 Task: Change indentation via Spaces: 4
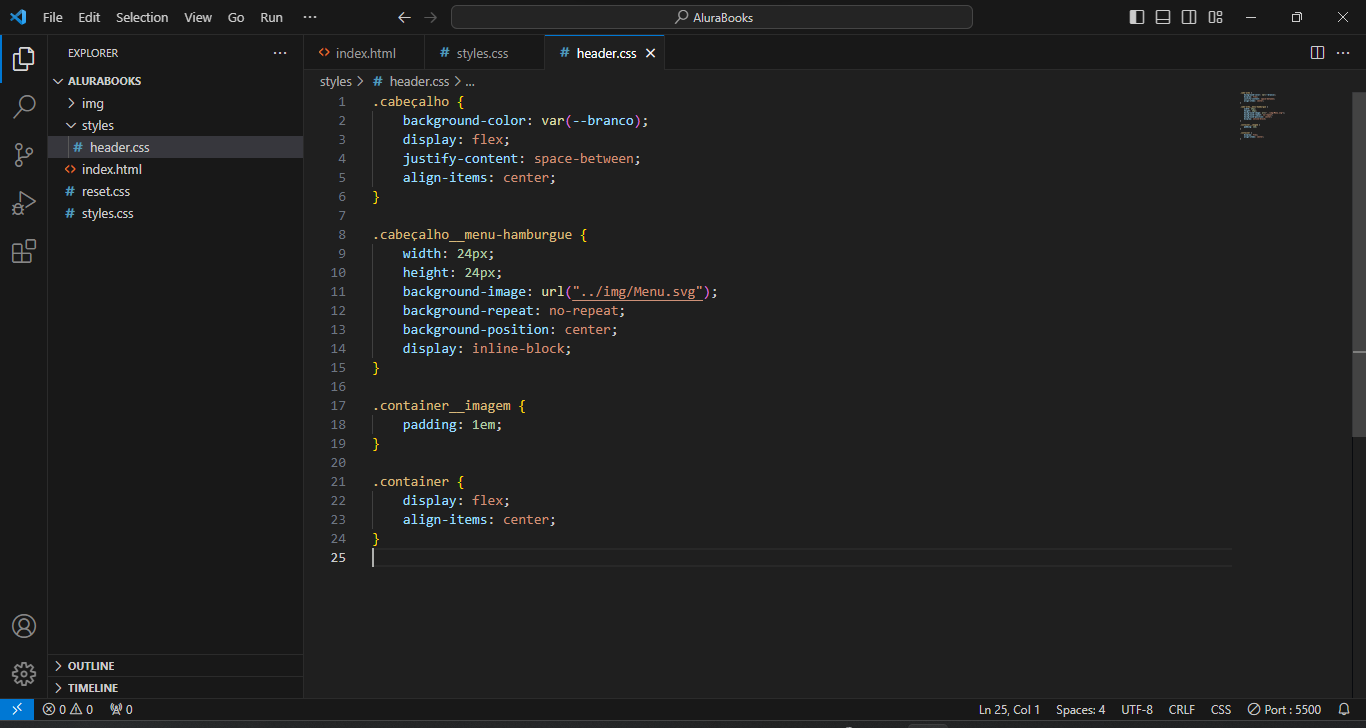[x=1080, y=709]
